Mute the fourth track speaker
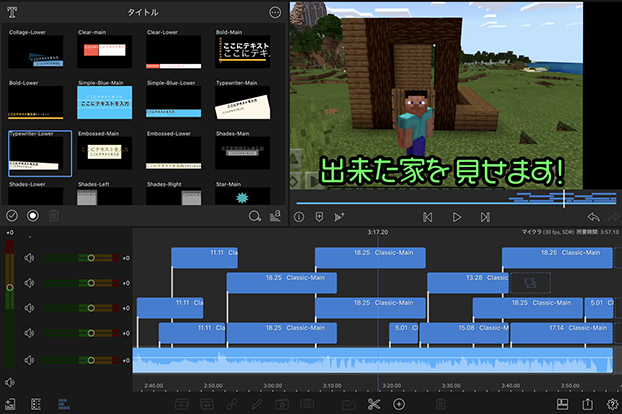The image size is (622, 414). coord(29,333)
